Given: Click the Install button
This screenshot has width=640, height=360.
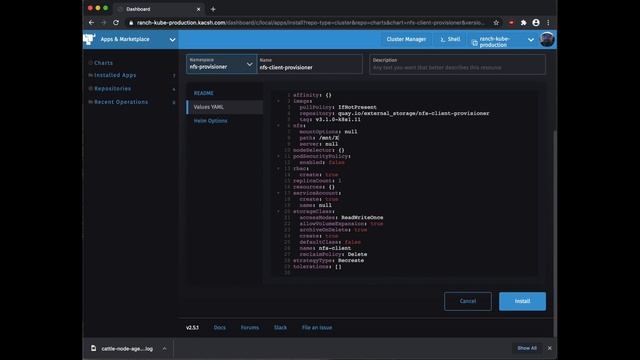Looking at the screenshot, I should coord(522,301).
